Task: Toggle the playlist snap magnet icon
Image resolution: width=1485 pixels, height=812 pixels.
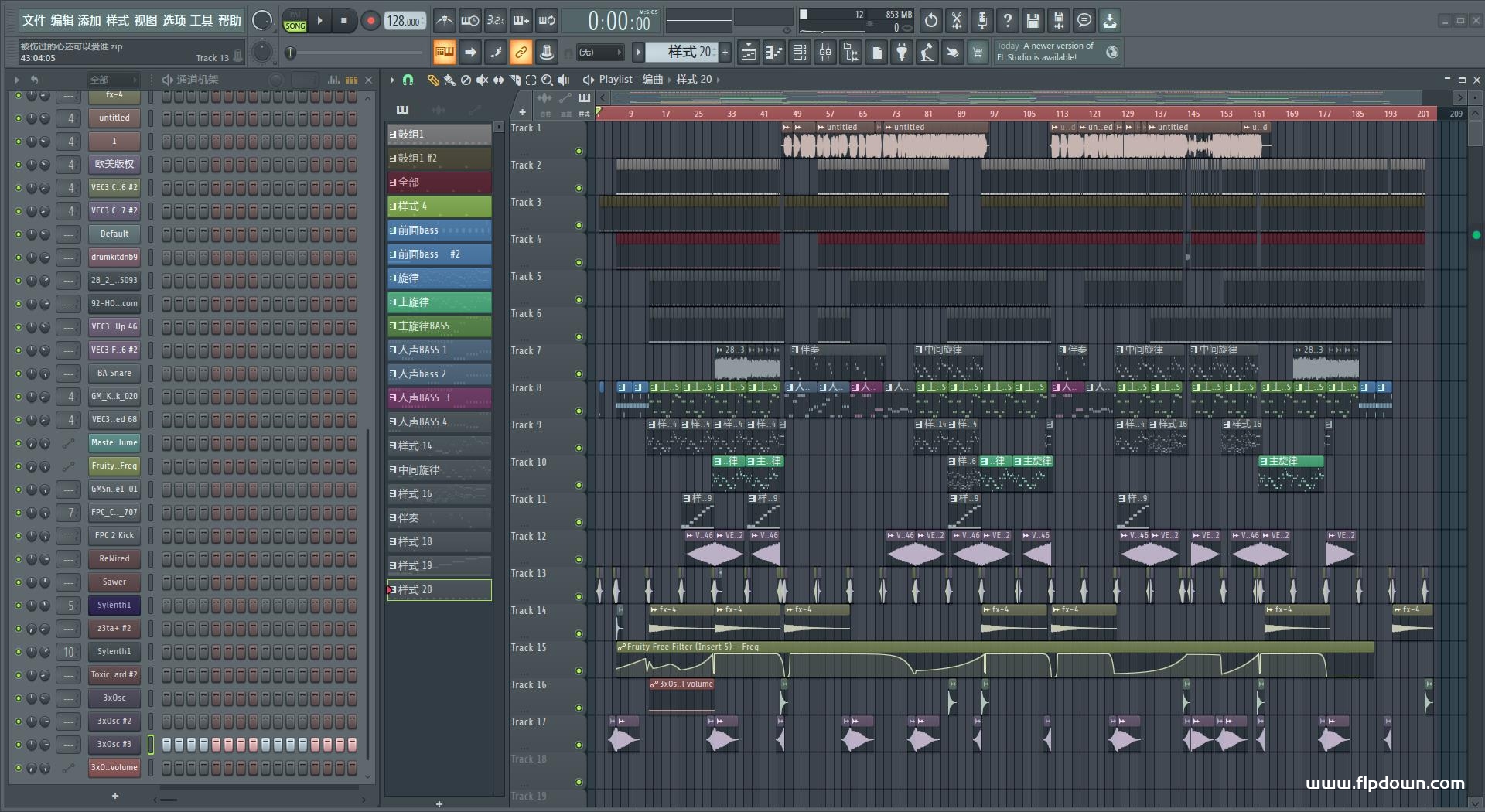Action: (408, 80)
